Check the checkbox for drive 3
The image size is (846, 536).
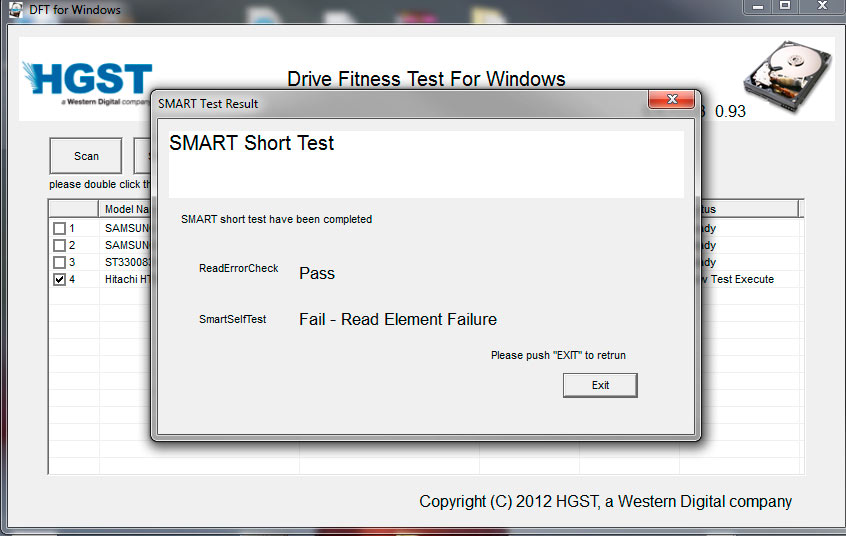pyautogui.click(x=59, y=262)
